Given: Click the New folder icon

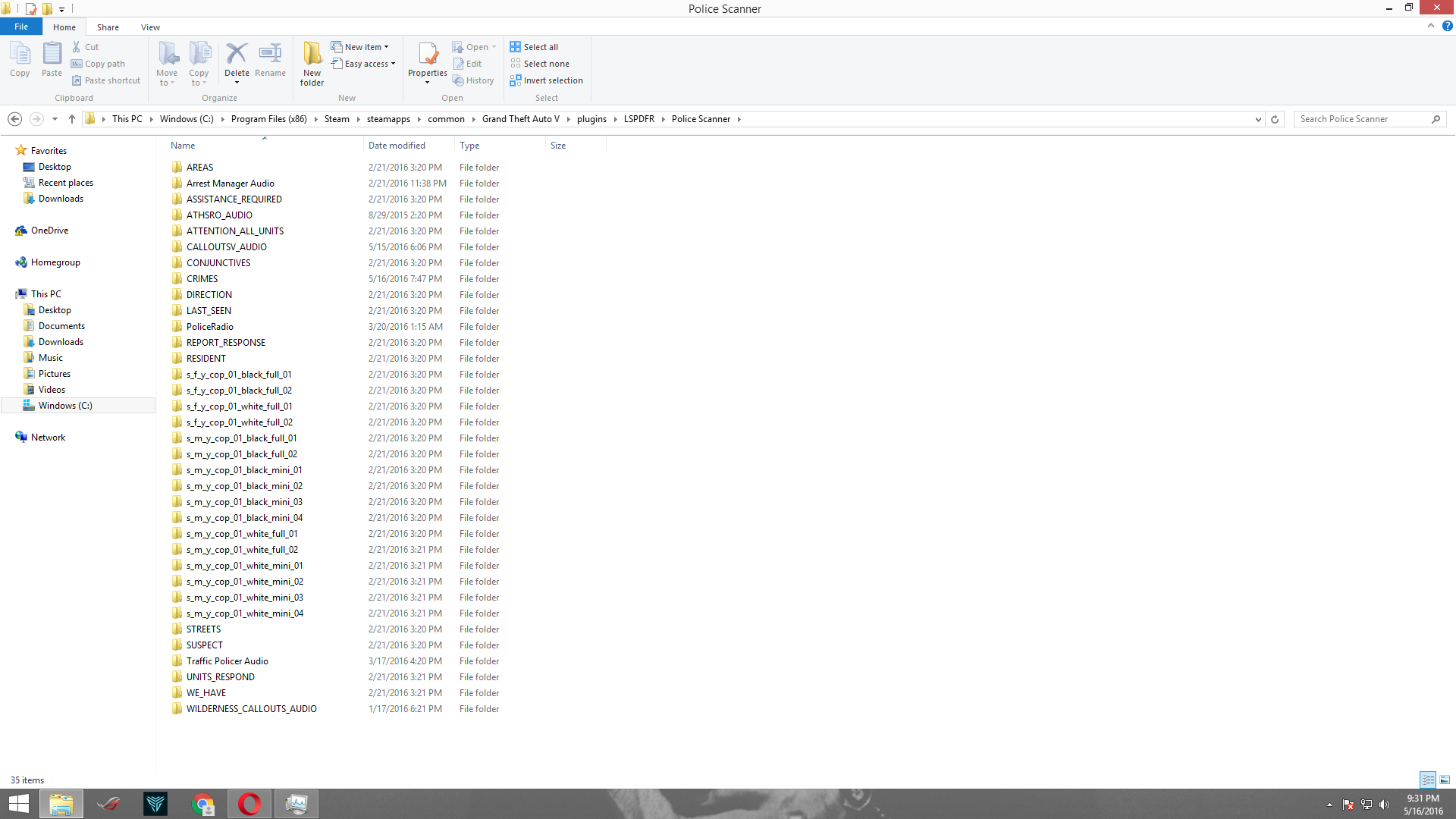Looking at the screenshot, I should [312, 55].
